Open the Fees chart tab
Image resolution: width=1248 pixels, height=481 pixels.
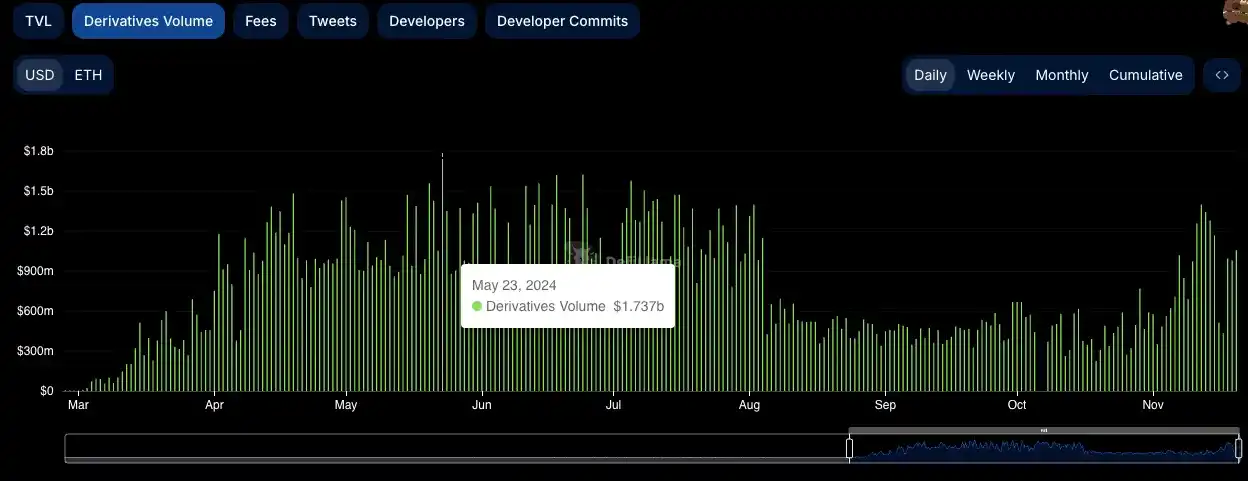[261, 21]
